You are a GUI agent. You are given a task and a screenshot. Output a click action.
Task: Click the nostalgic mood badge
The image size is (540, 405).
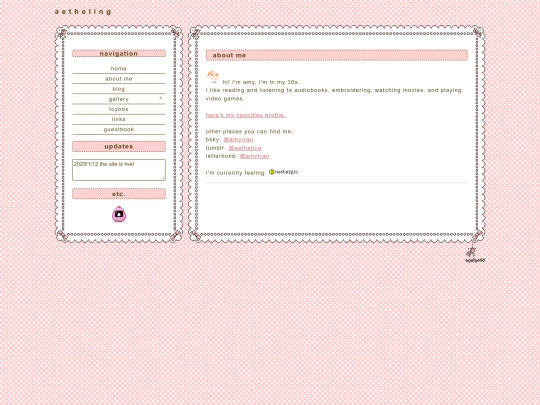(283, 172)
